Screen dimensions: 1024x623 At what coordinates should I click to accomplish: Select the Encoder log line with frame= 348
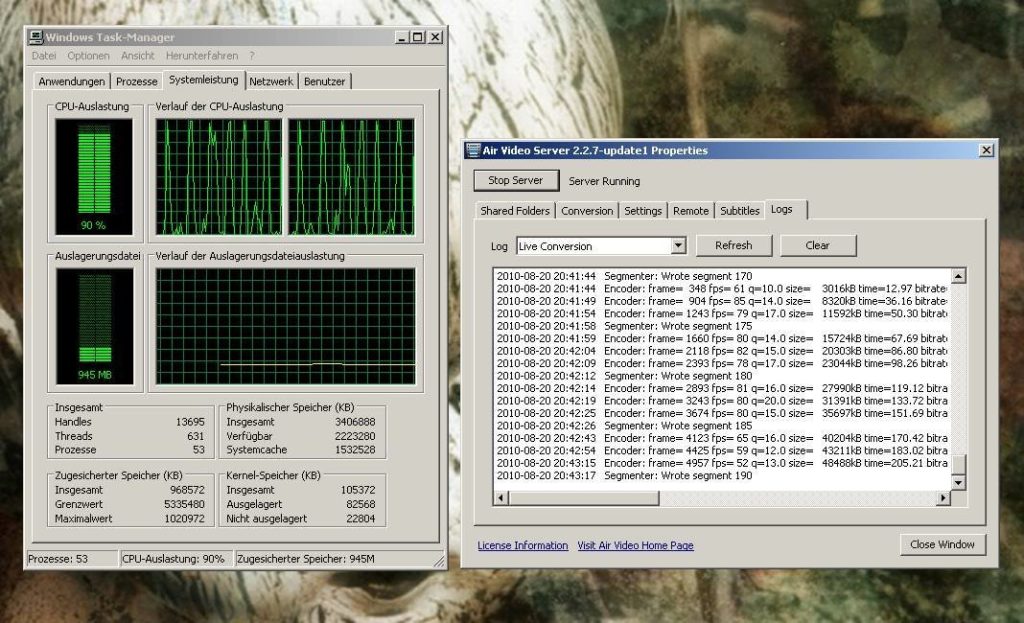(722, 289)
